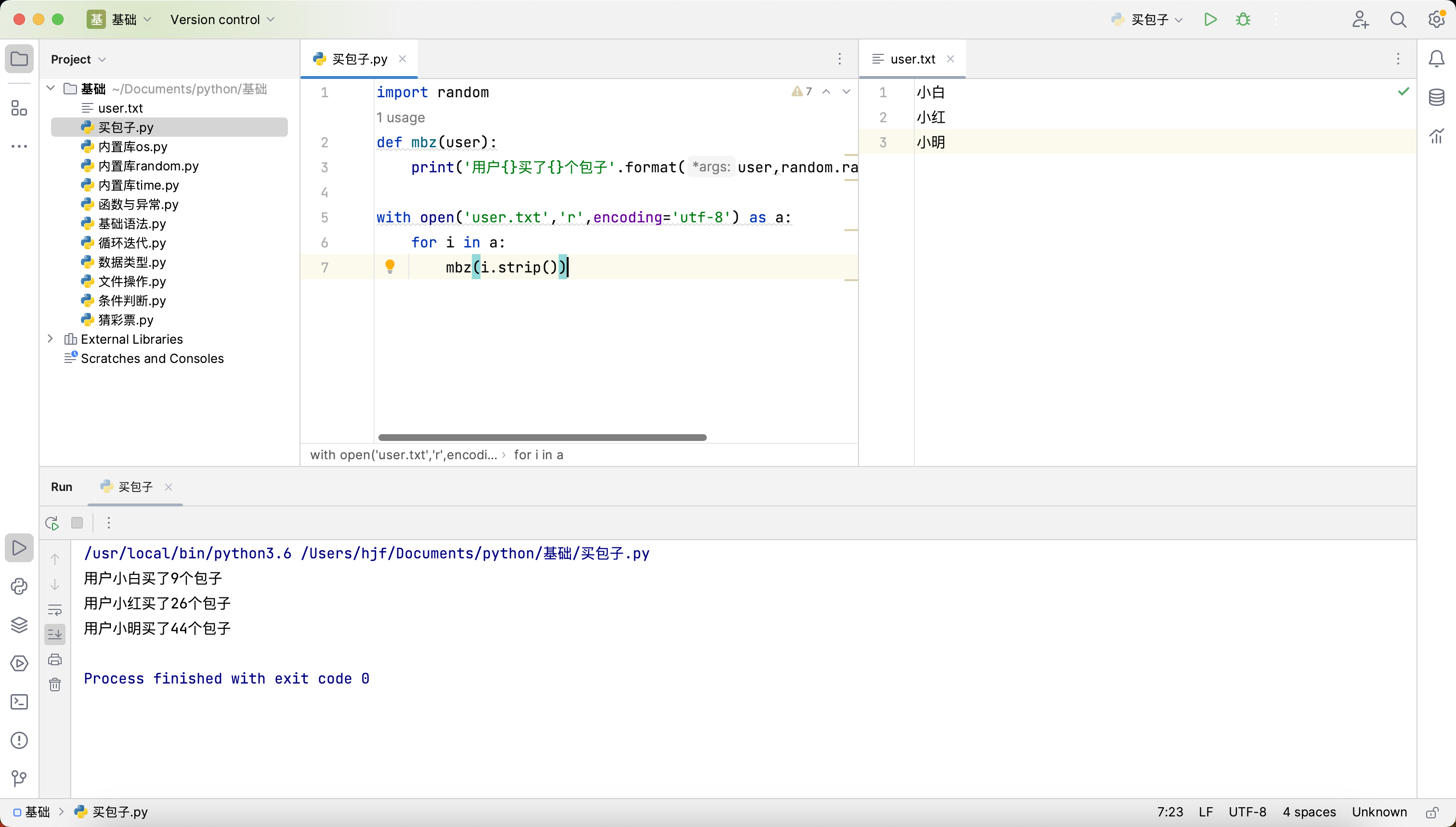Open the 买包子 run configuration dropdown

coord(1147,19)
